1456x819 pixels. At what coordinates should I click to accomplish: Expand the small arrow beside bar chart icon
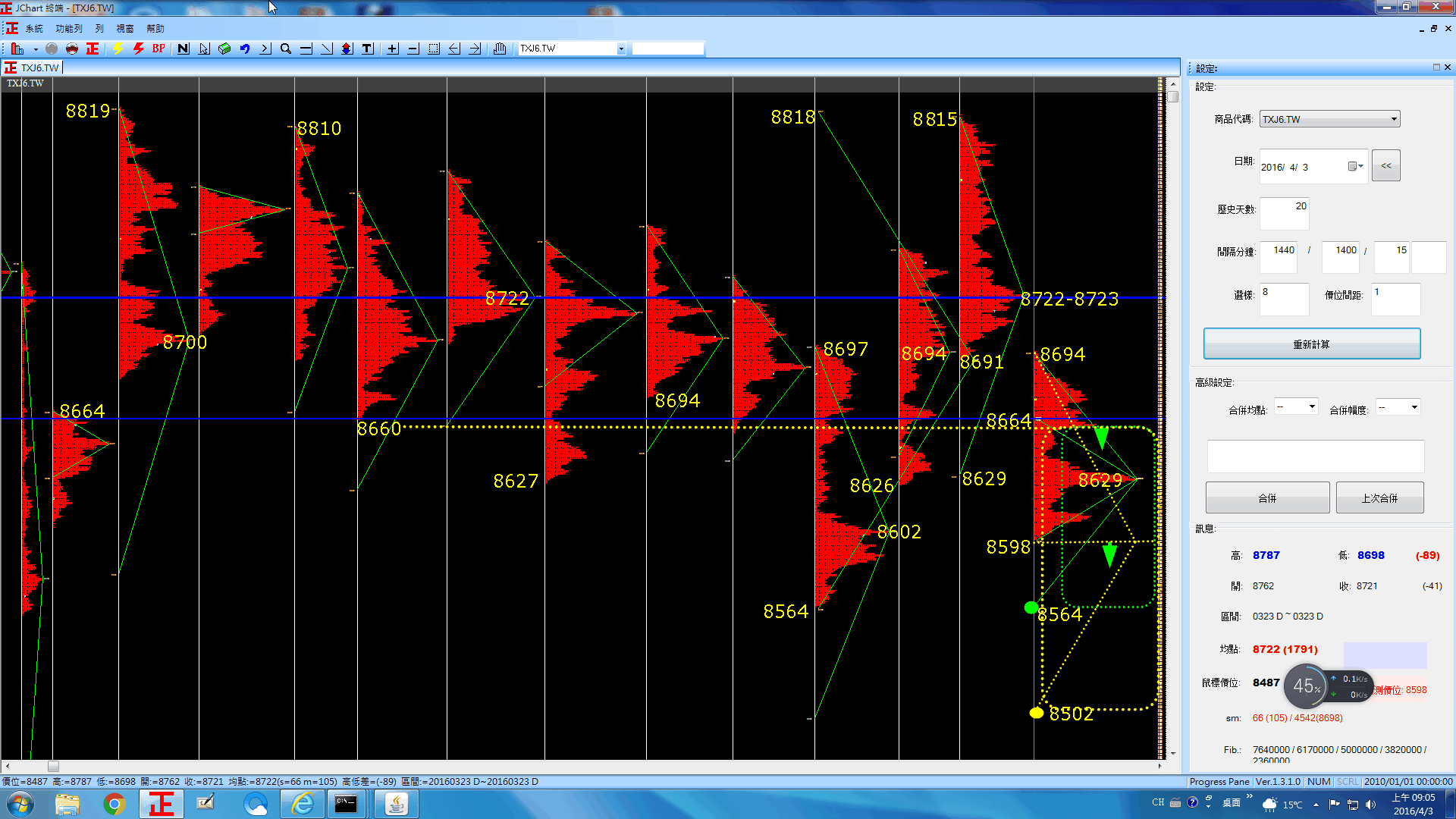36,49
